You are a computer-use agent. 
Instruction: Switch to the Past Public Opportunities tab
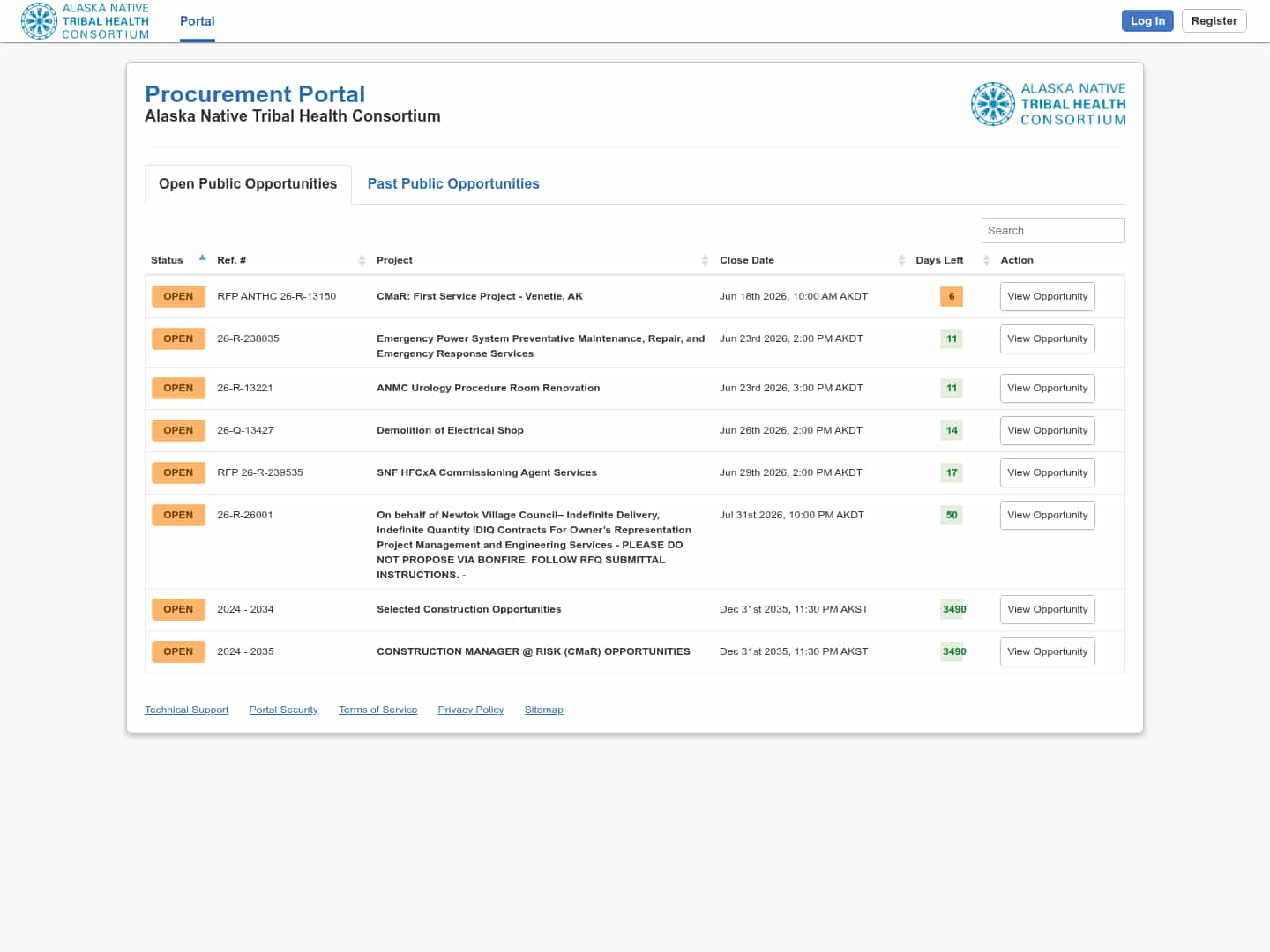click(453, 183)
